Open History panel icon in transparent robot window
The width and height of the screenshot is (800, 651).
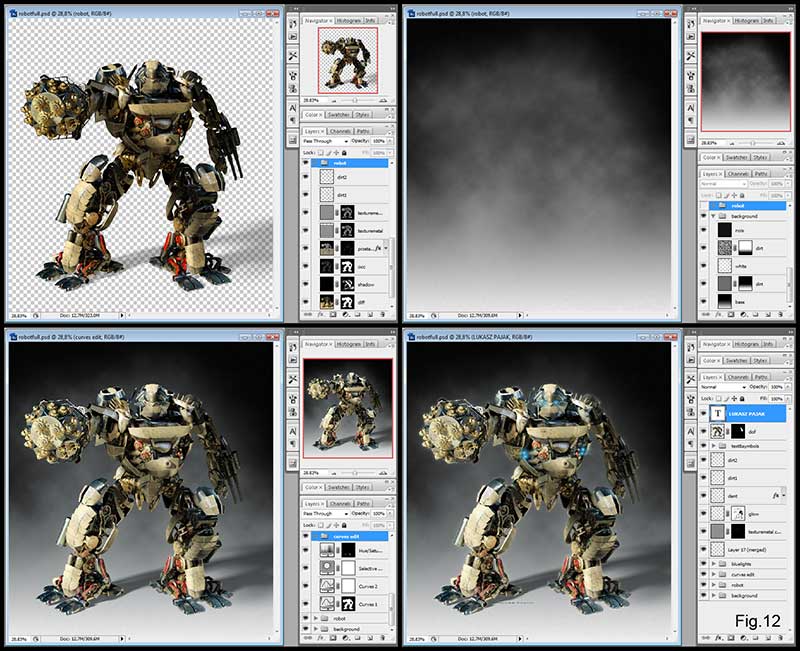click(x=293, y=24)
